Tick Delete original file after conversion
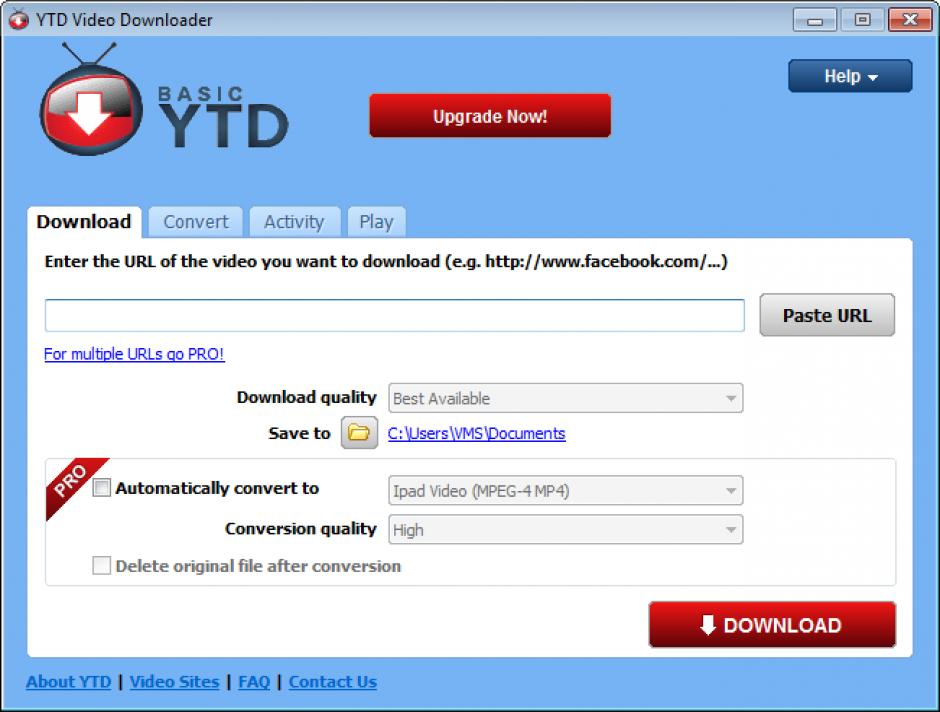Image resolution: width=940 pixels, height=712 pixels. (102, 565)
